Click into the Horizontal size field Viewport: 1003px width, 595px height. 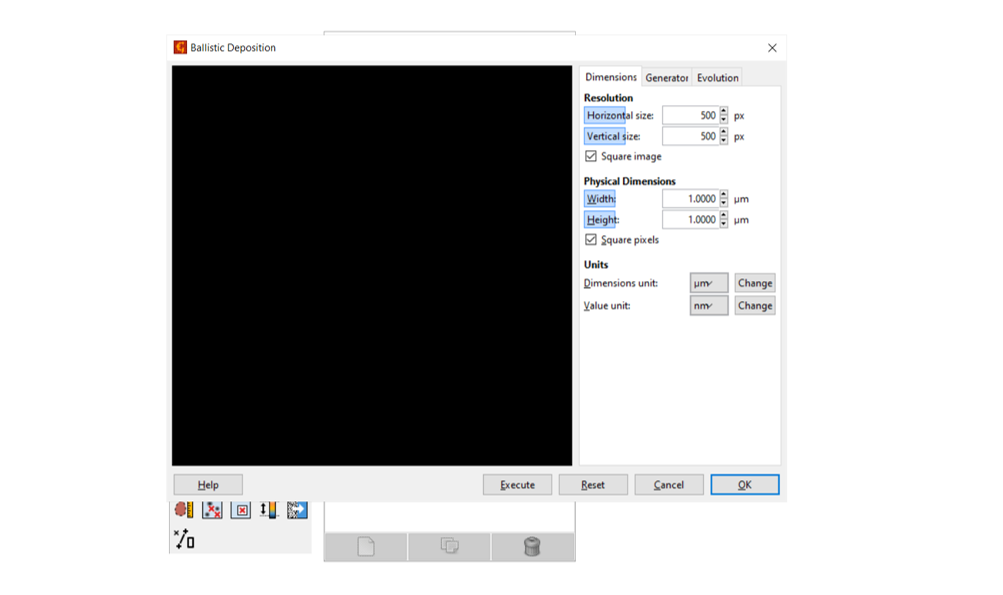click(x=690, y=116)
